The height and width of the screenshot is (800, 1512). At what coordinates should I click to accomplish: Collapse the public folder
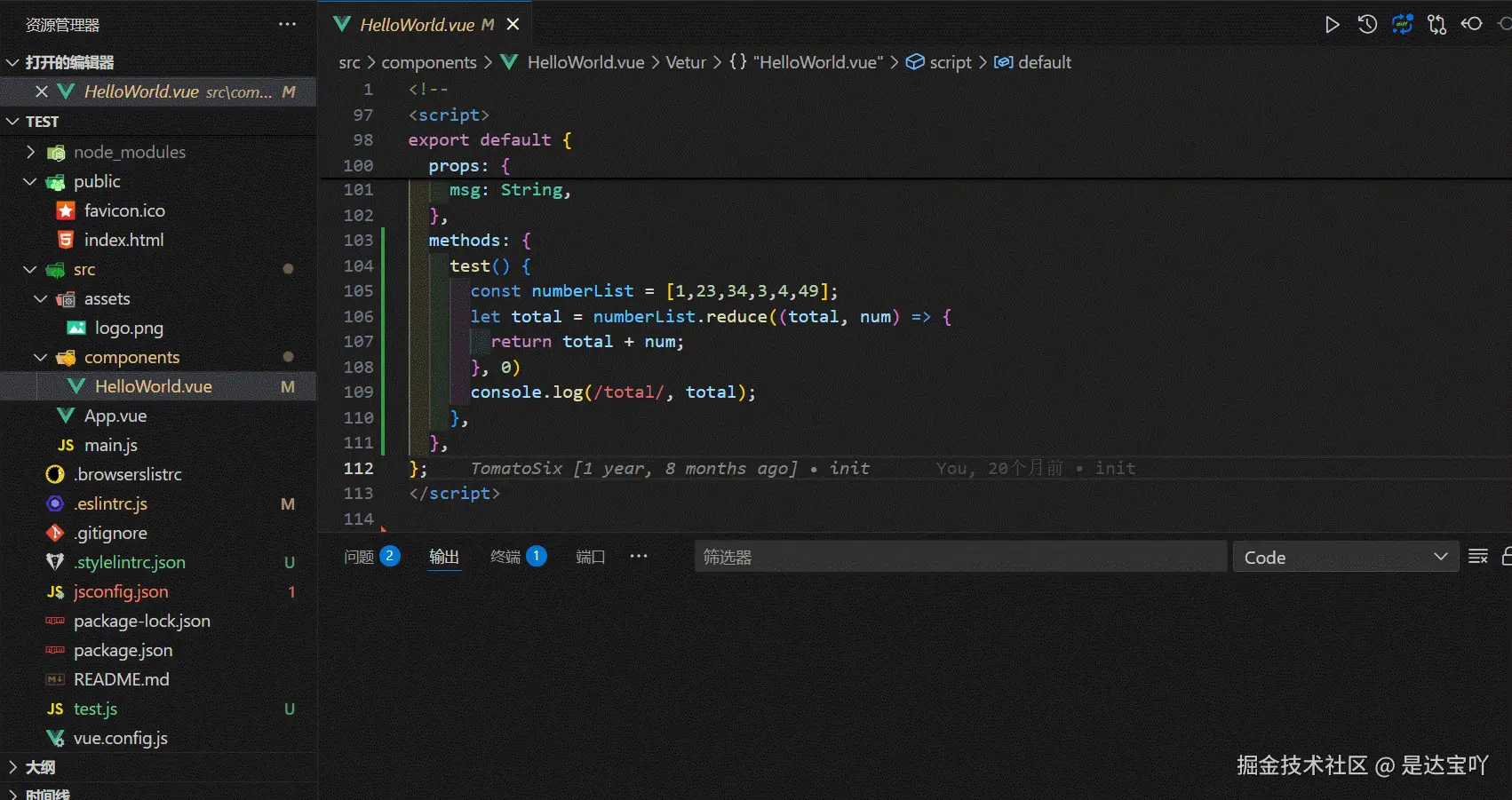pos(29,181)
